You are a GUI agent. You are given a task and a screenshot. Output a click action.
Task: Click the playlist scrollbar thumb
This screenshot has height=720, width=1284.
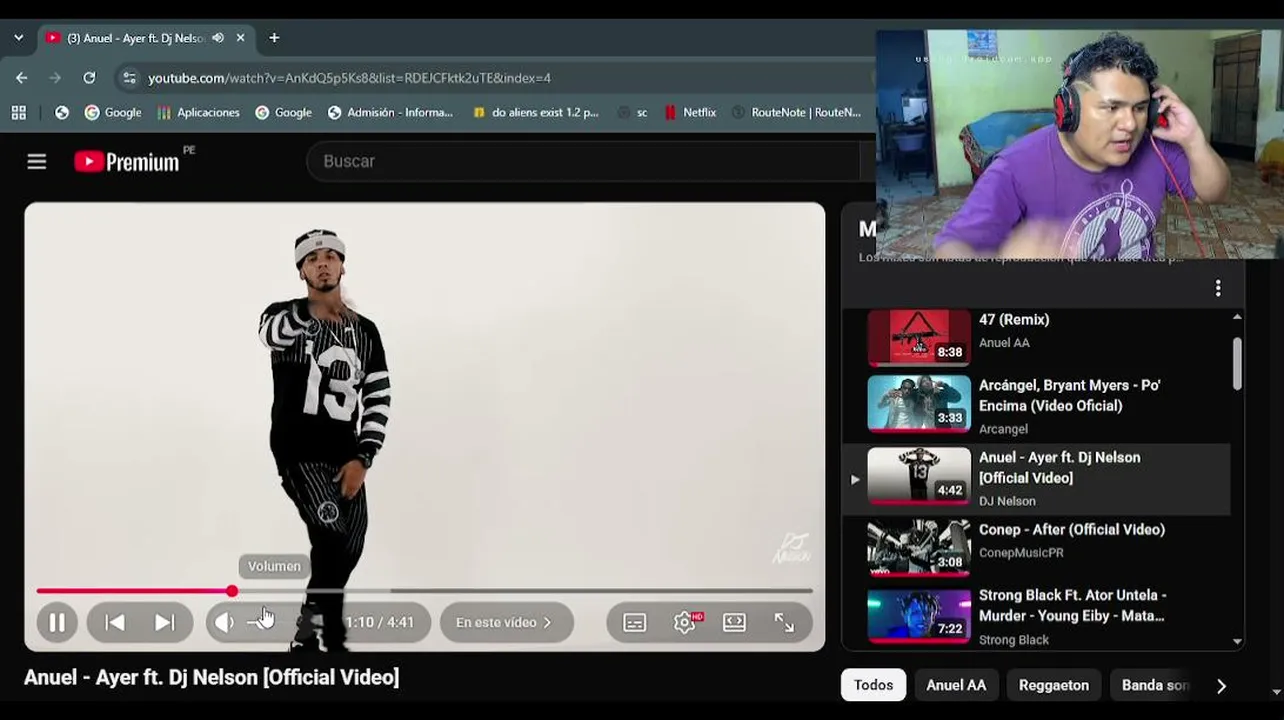tap(1237, 363)
